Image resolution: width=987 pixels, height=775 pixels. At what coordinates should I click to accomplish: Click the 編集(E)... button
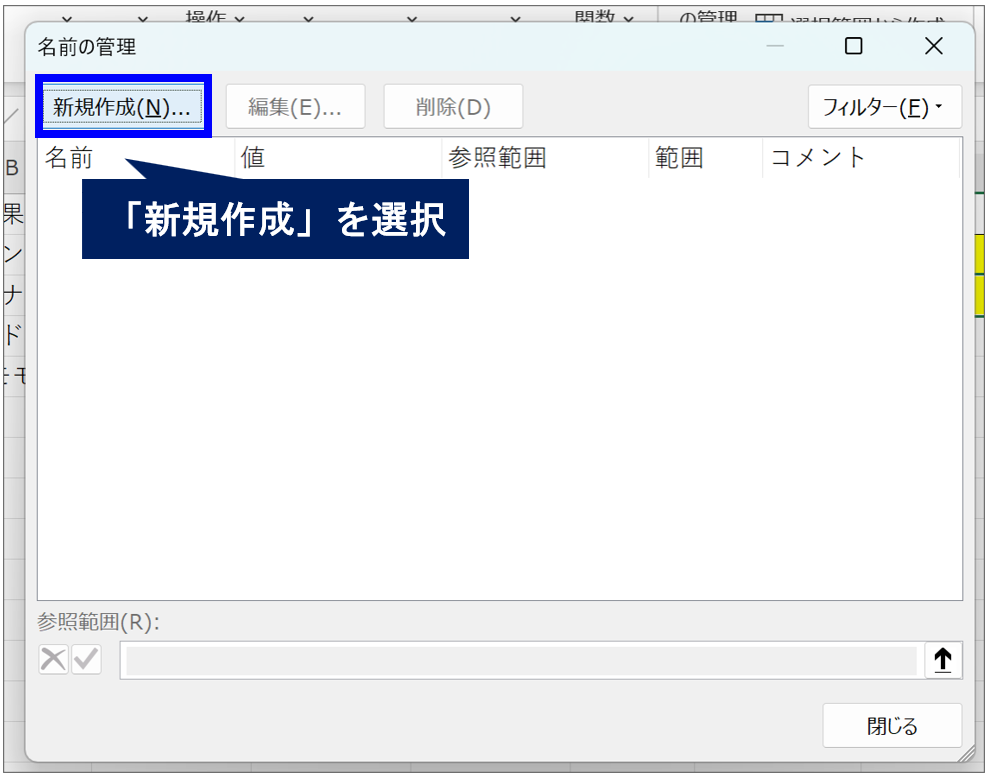(x=295, y=107)
